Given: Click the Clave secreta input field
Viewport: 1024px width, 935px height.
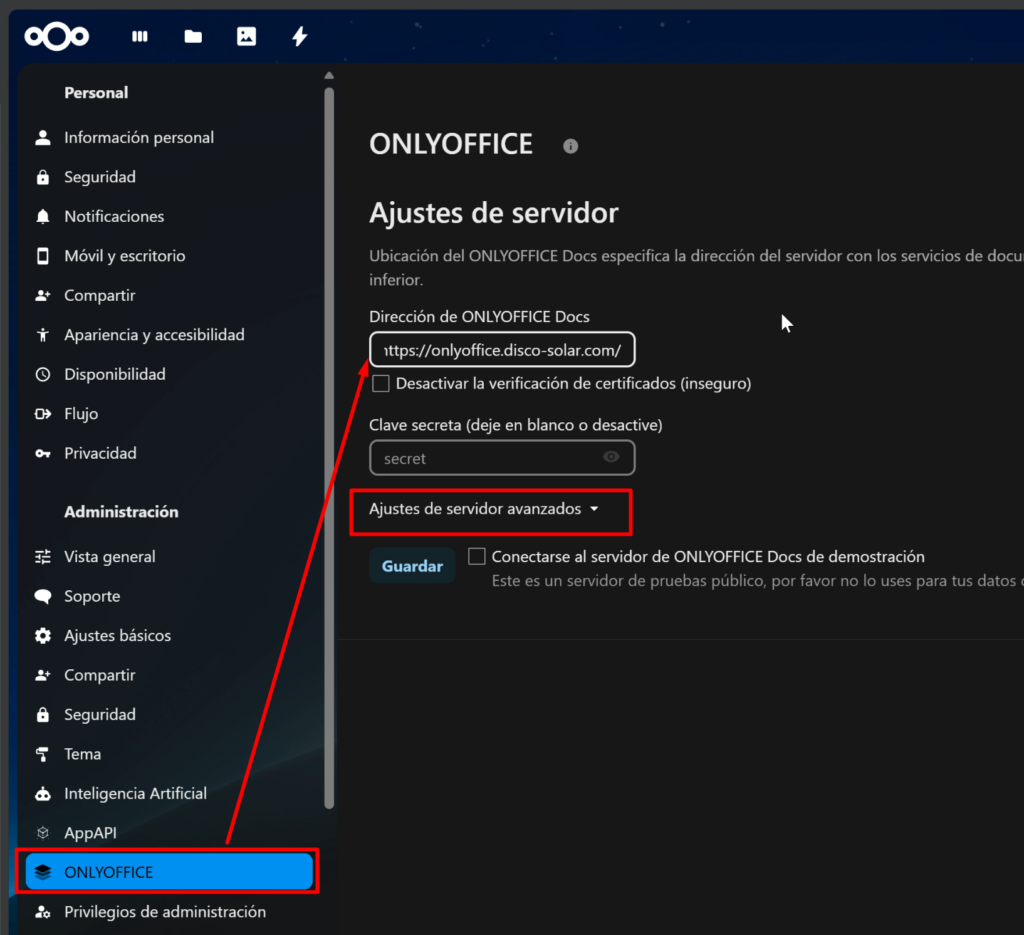Looking at the screenshot, I should [502, 458].
